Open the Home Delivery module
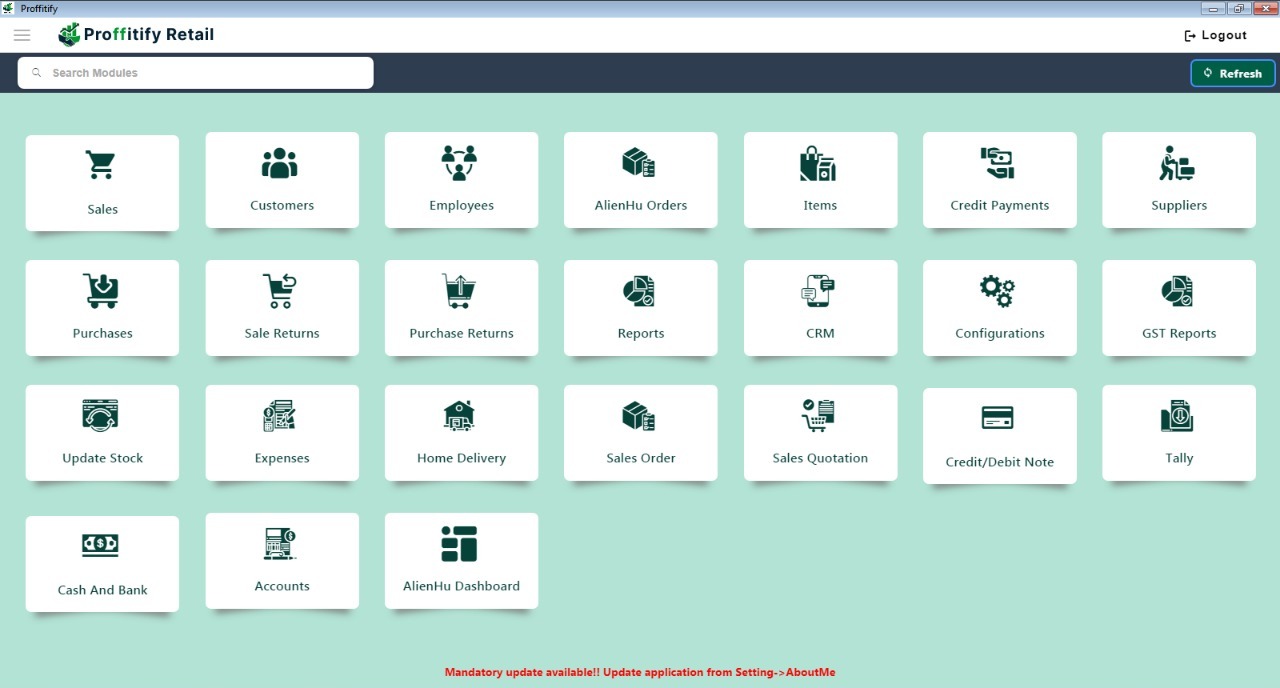Screen dimensions: 1280x688 (461, 433)
